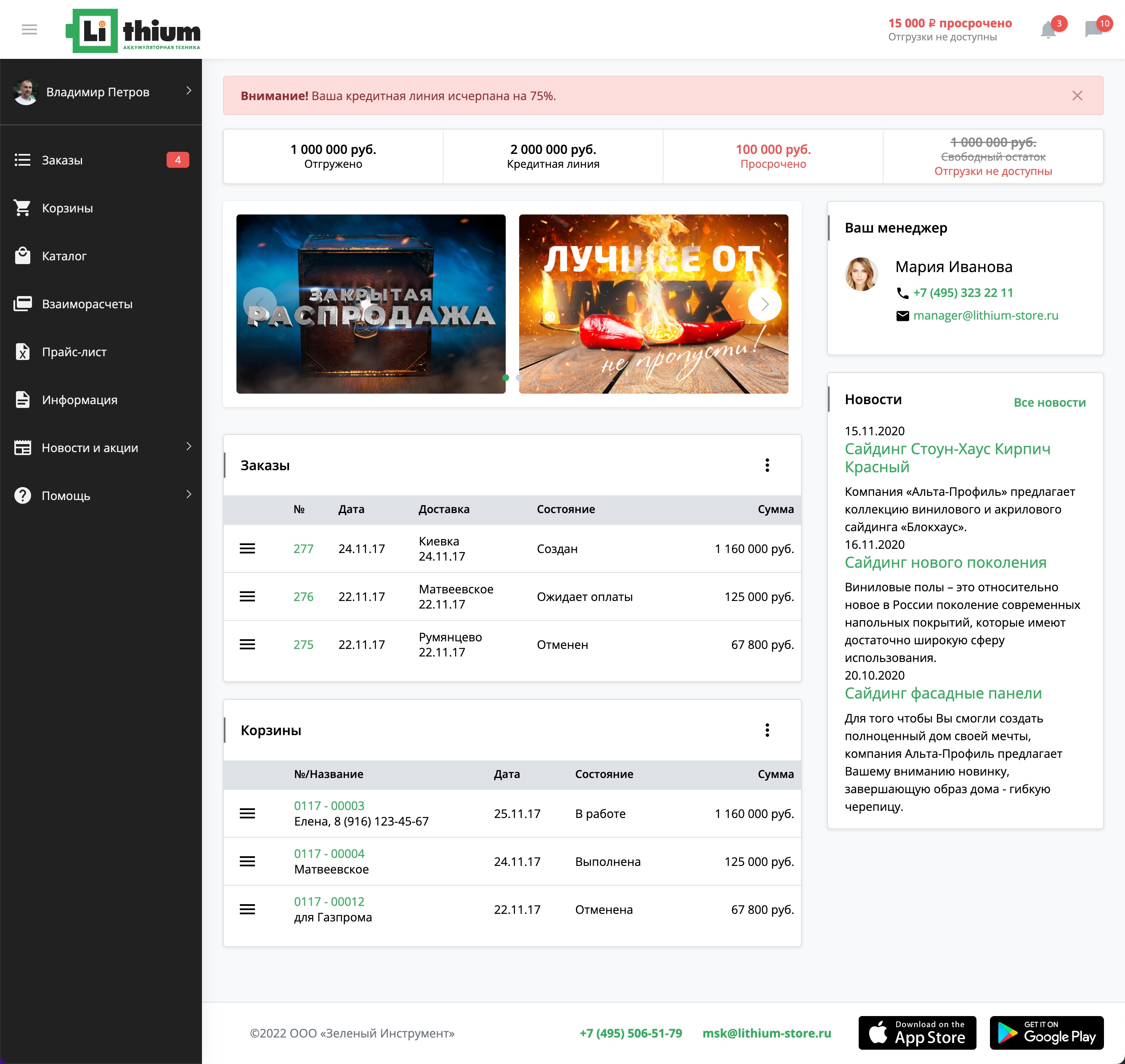The image size is (1125, 1064).
Task: Open chat messages icon with 10 badge
Action: [x=1093, y=29]
